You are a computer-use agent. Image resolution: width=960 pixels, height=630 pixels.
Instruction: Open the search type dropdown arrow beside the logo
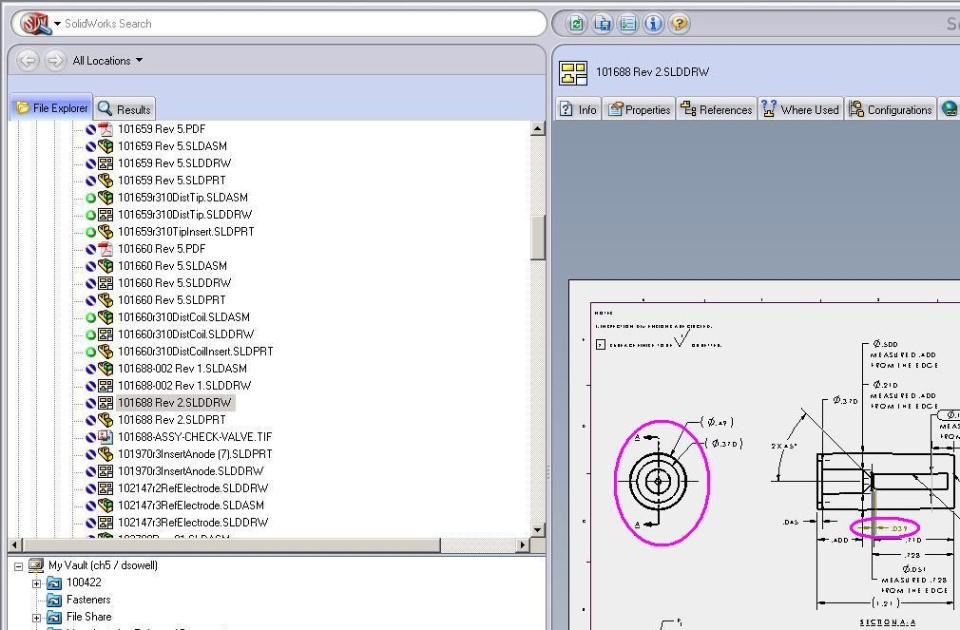coord(57,24)
